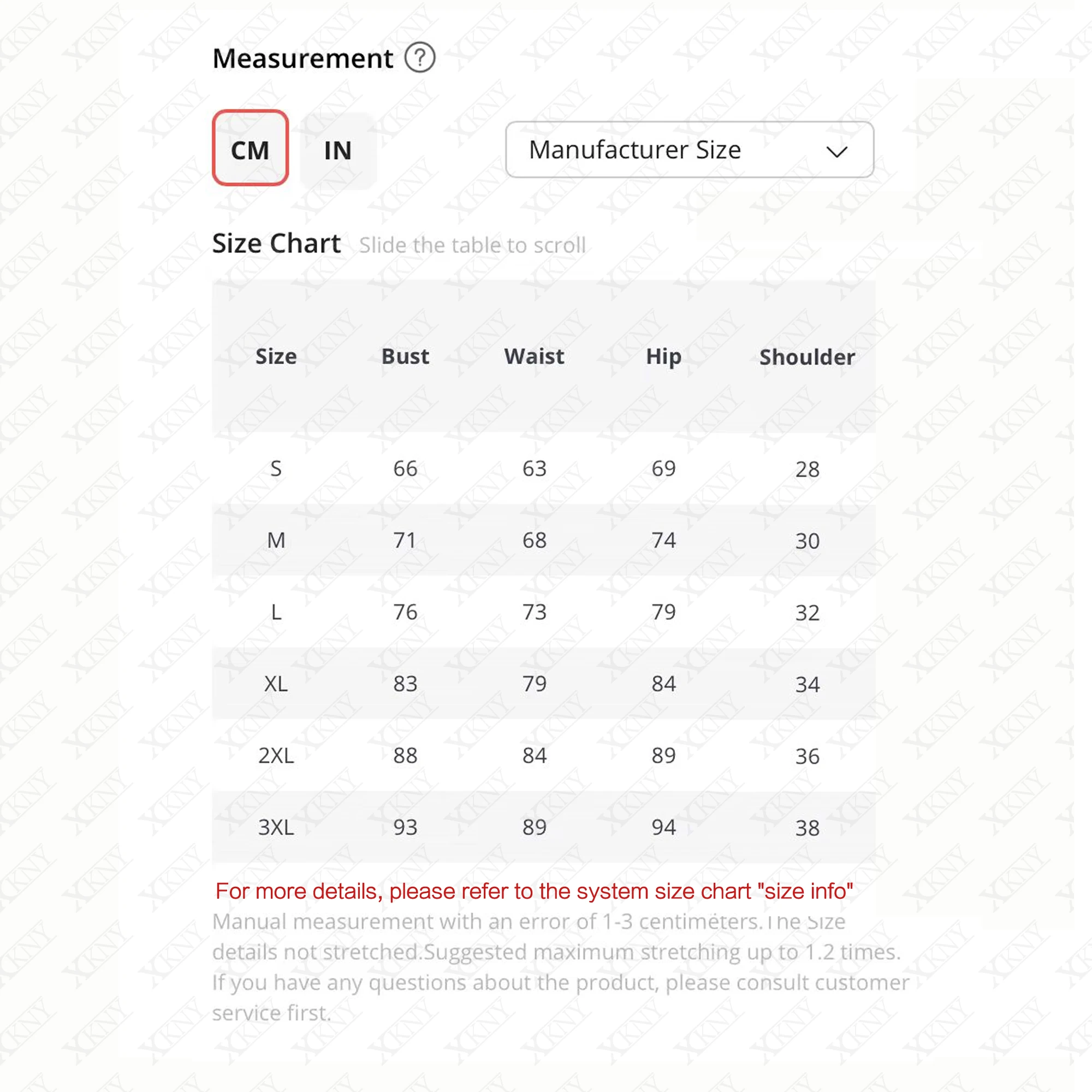Keep CM selected as measurement unit
1092x1092 pixels.
(251, 150)
